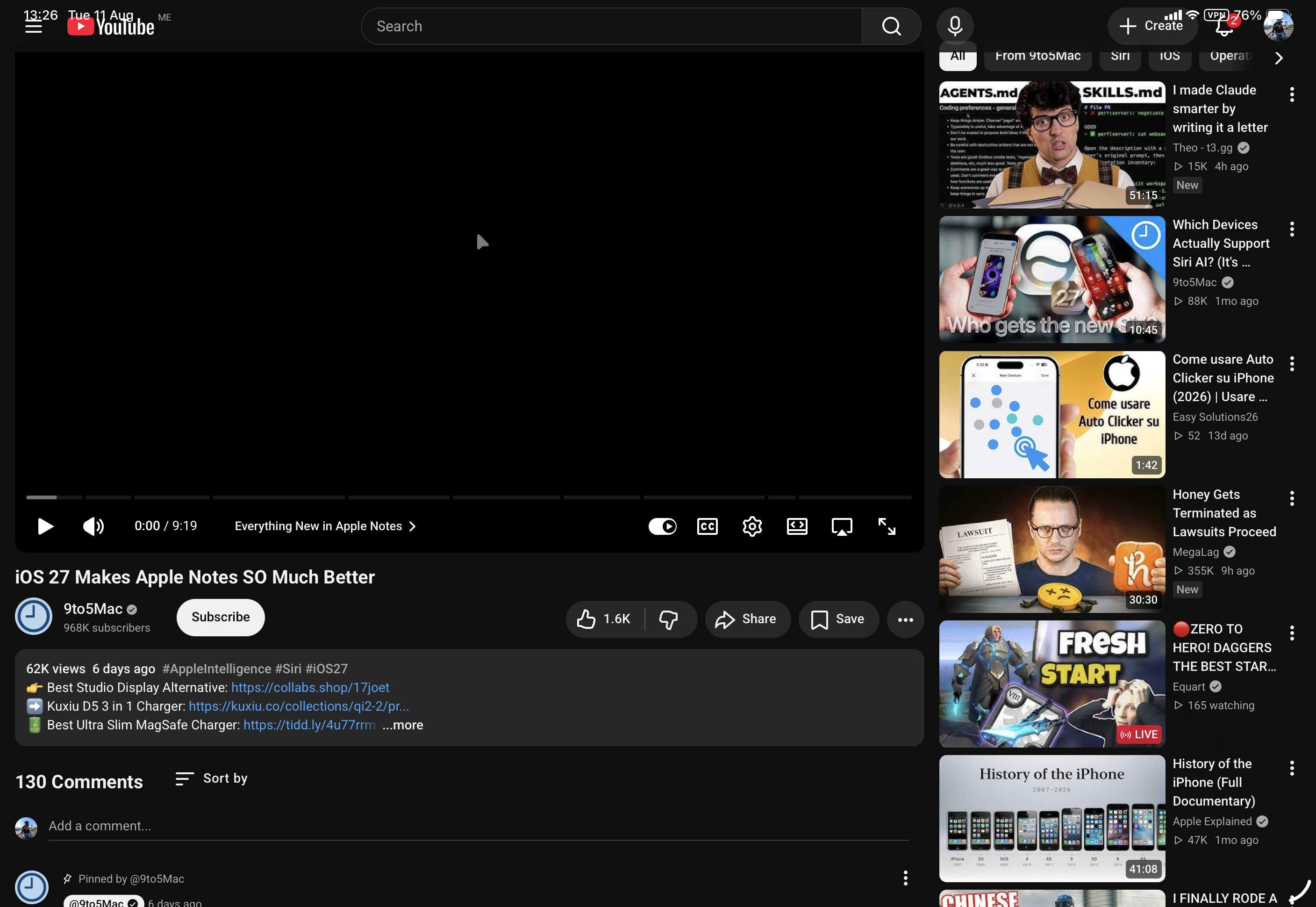Open options for 'ZERO TO HERO' live video
The width and height of the screenshot is (1316, 907).
pos(1292,633)
